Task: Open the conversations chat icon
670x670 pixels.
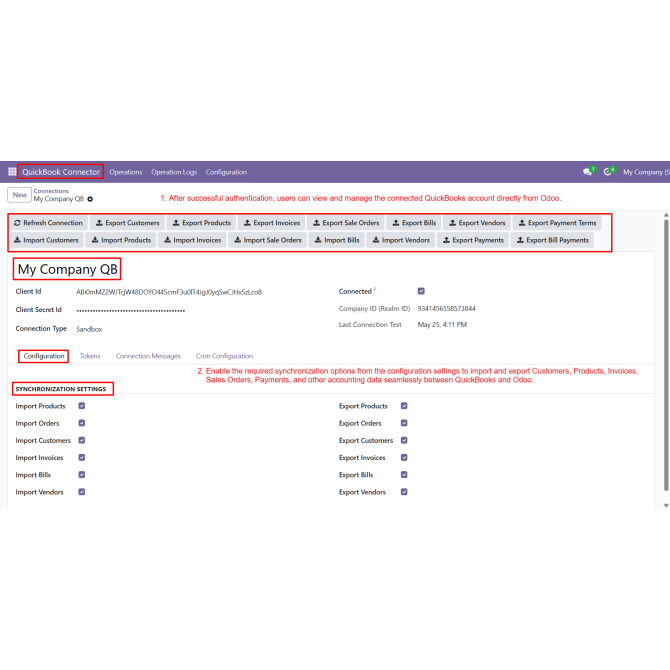Action: [x=588, y=172]
